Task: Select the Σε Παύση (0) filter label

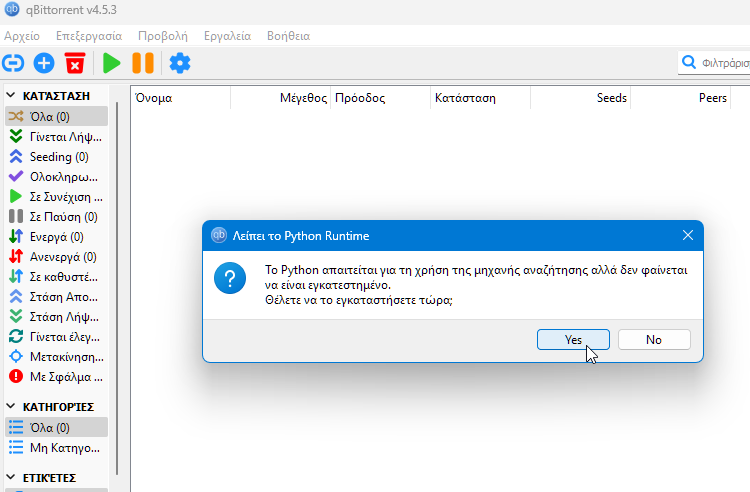Action: [64, 217]
